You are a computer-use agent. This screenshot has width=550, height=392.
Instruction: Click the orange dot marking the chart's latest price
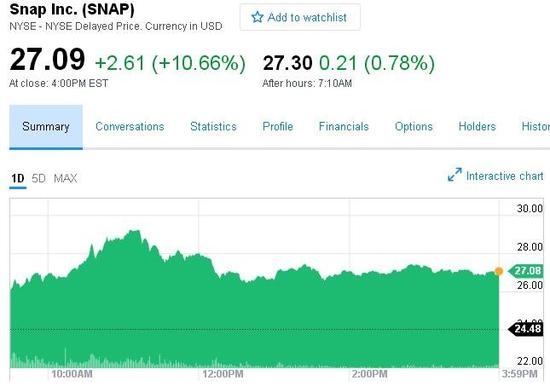[x=498, y=271]
